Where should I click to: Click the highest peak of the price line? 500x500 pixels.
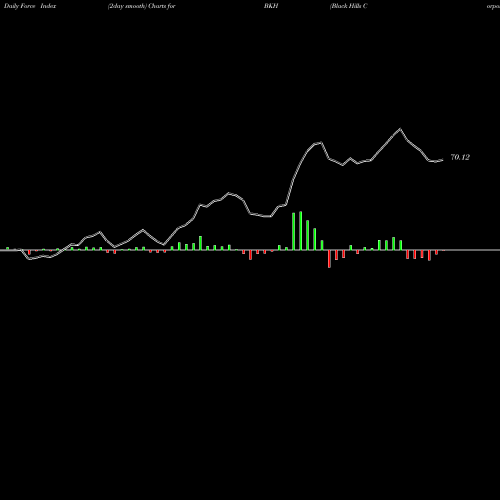point(400,129)
